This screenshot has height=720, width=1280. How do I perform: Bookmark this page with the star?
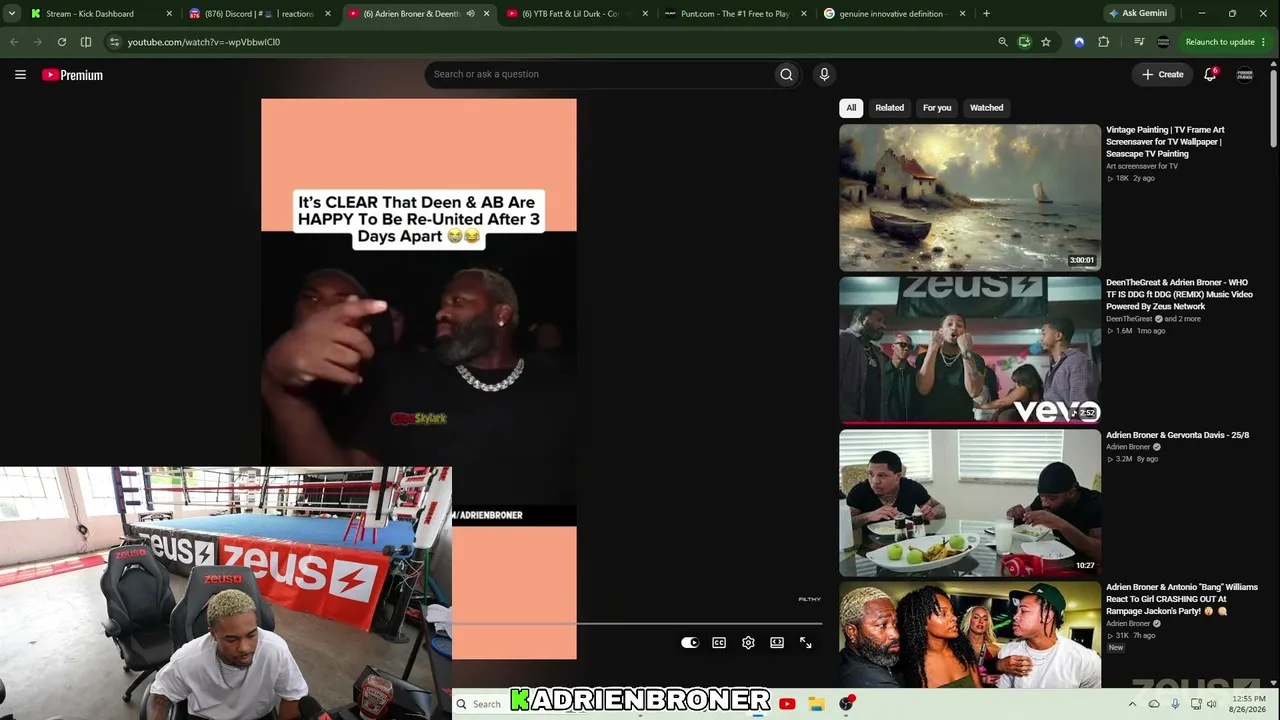click(1046, 42)
